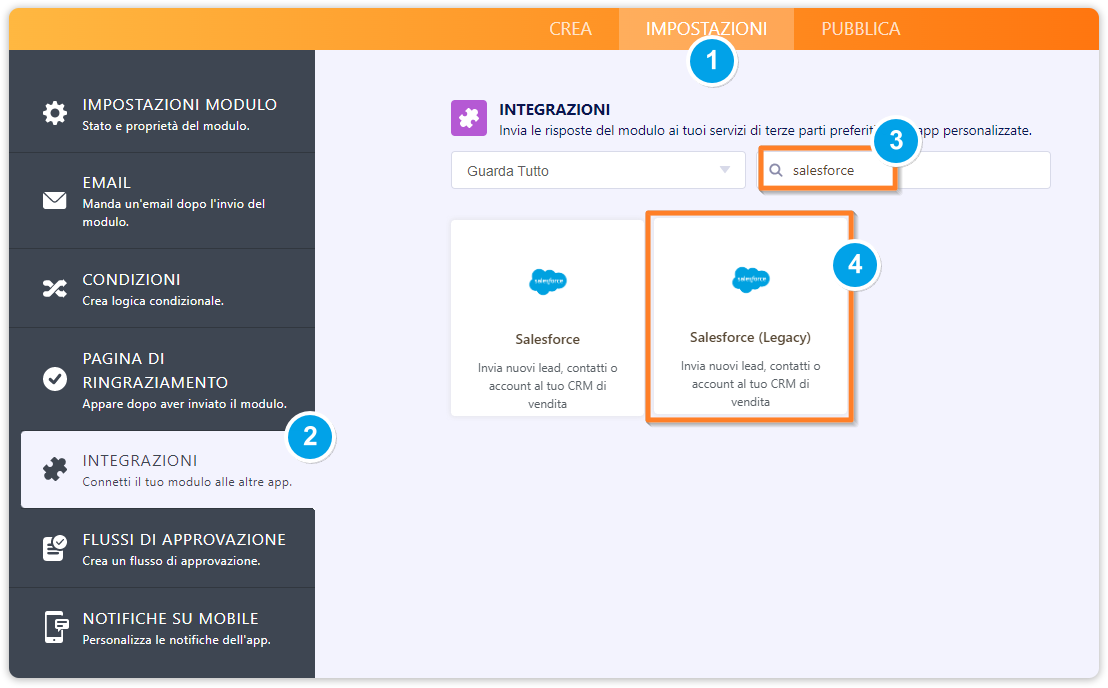The width and height of the screenshot is (1108, 688).
Task: Go to the PUBBLICA tab
Action: pos(861,29)
